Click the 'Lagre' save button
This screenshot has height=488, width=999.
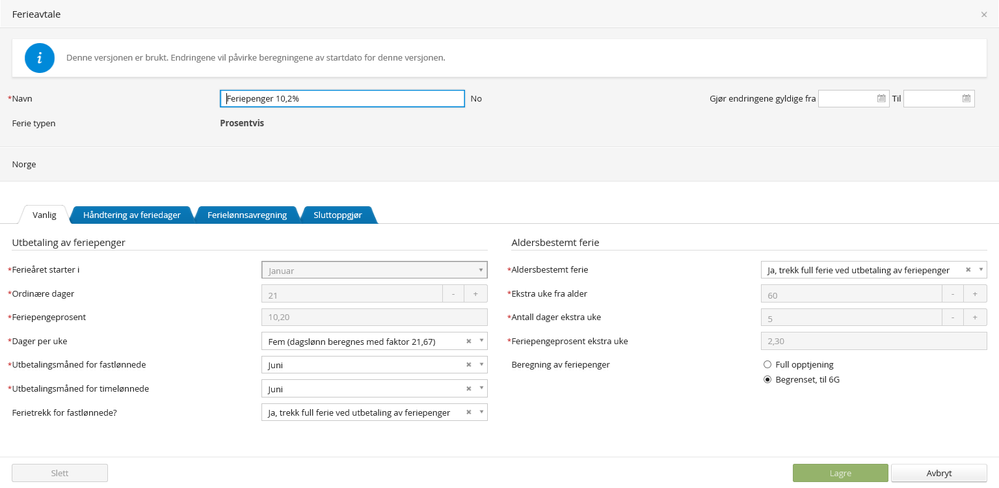click(840, 473)
